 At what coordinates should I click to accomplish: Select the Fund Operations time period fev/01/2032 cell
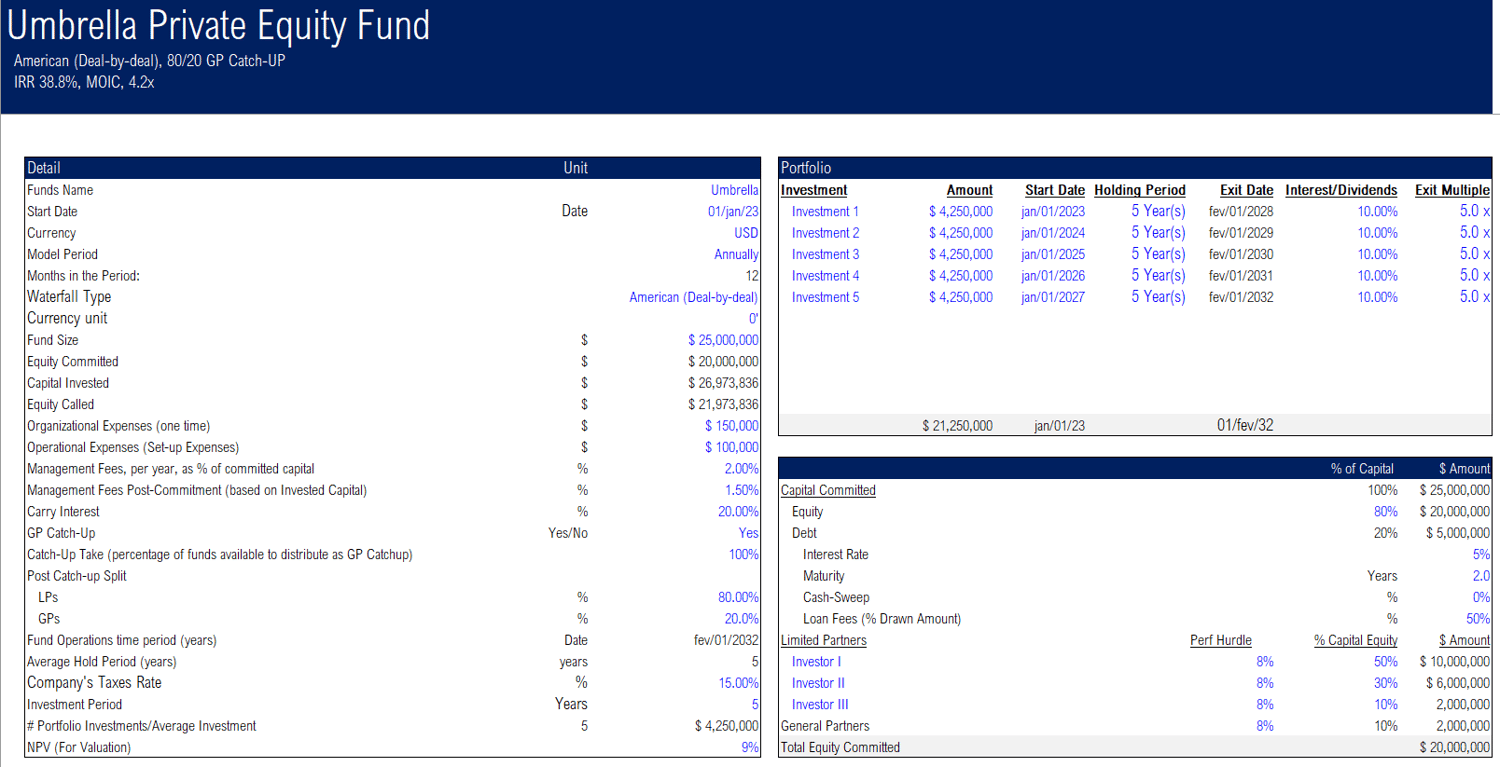point(726,640)
